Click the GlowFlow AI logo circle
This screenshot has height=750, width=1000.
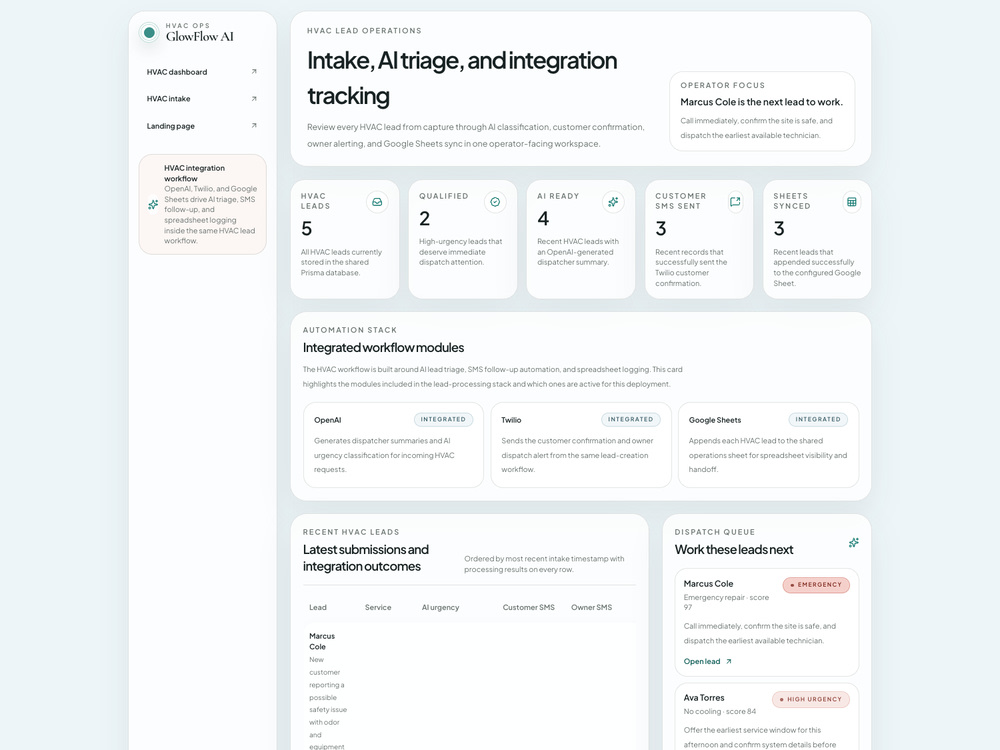coord(149,33)
